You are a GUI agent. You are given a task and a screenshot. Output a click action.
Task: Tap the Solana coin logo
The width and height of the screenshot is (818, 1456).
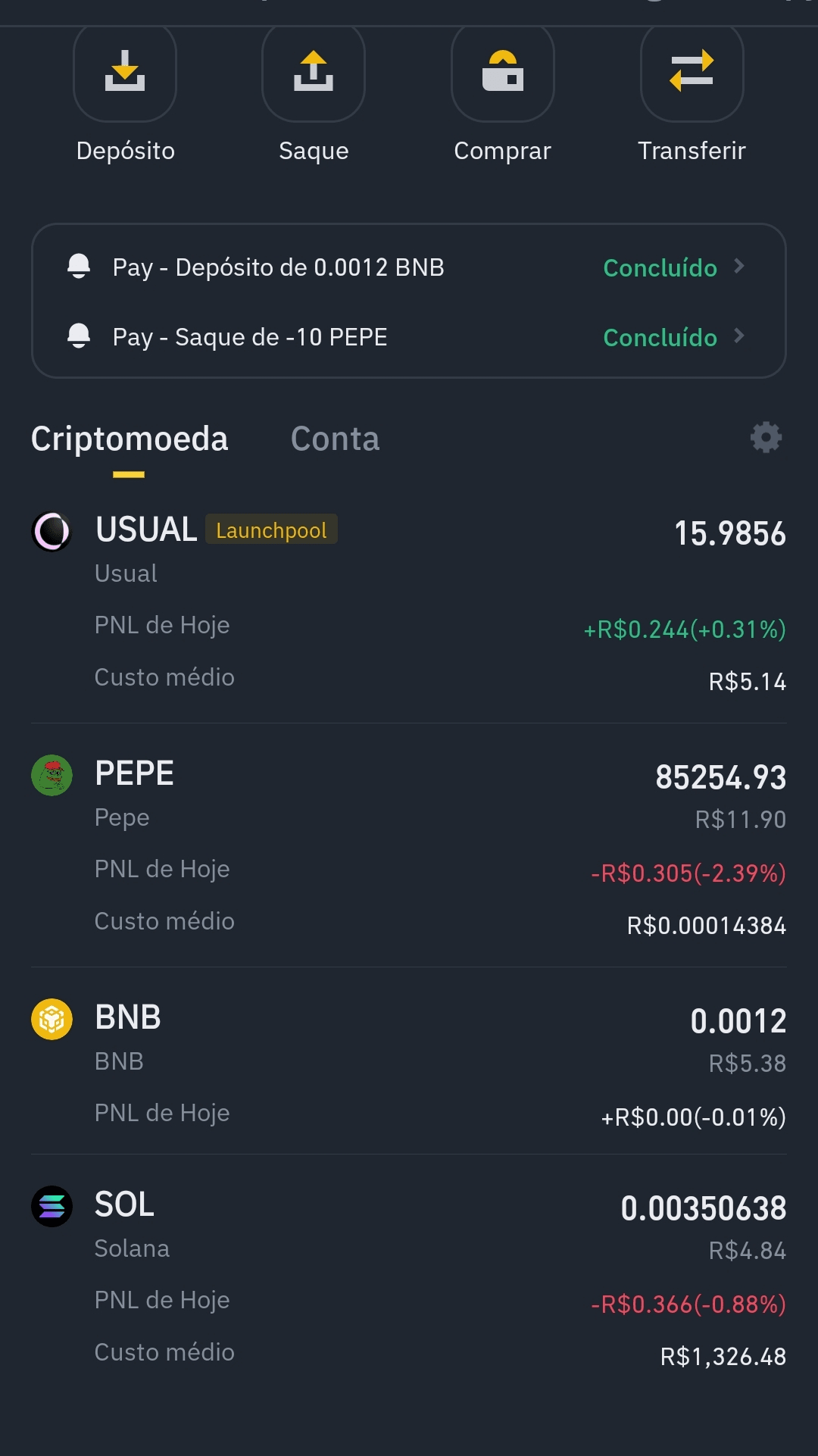[52, 1206]
